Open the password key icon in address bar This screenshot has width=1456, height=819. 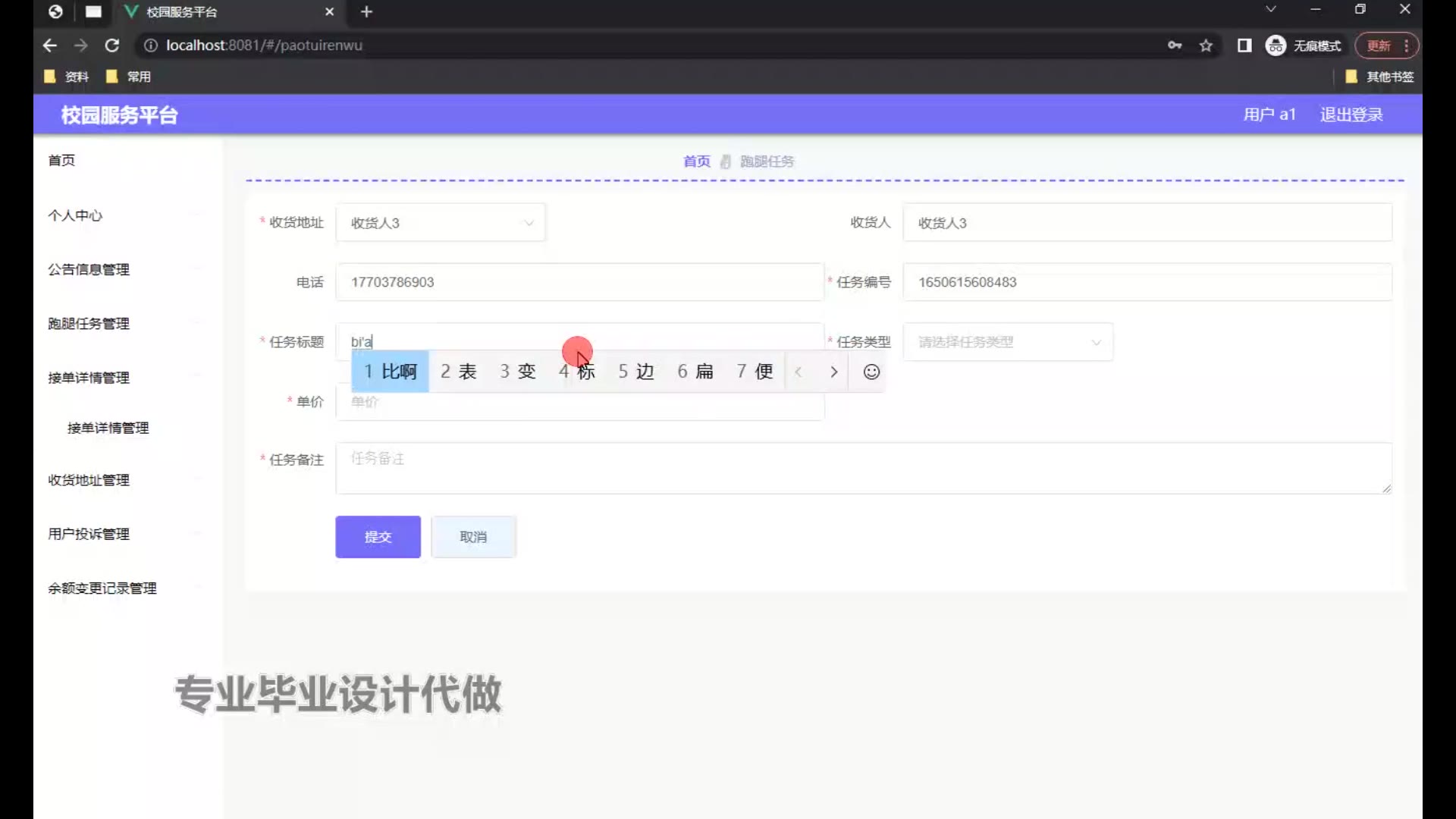pyautogui.click(x=1175, y=45)
